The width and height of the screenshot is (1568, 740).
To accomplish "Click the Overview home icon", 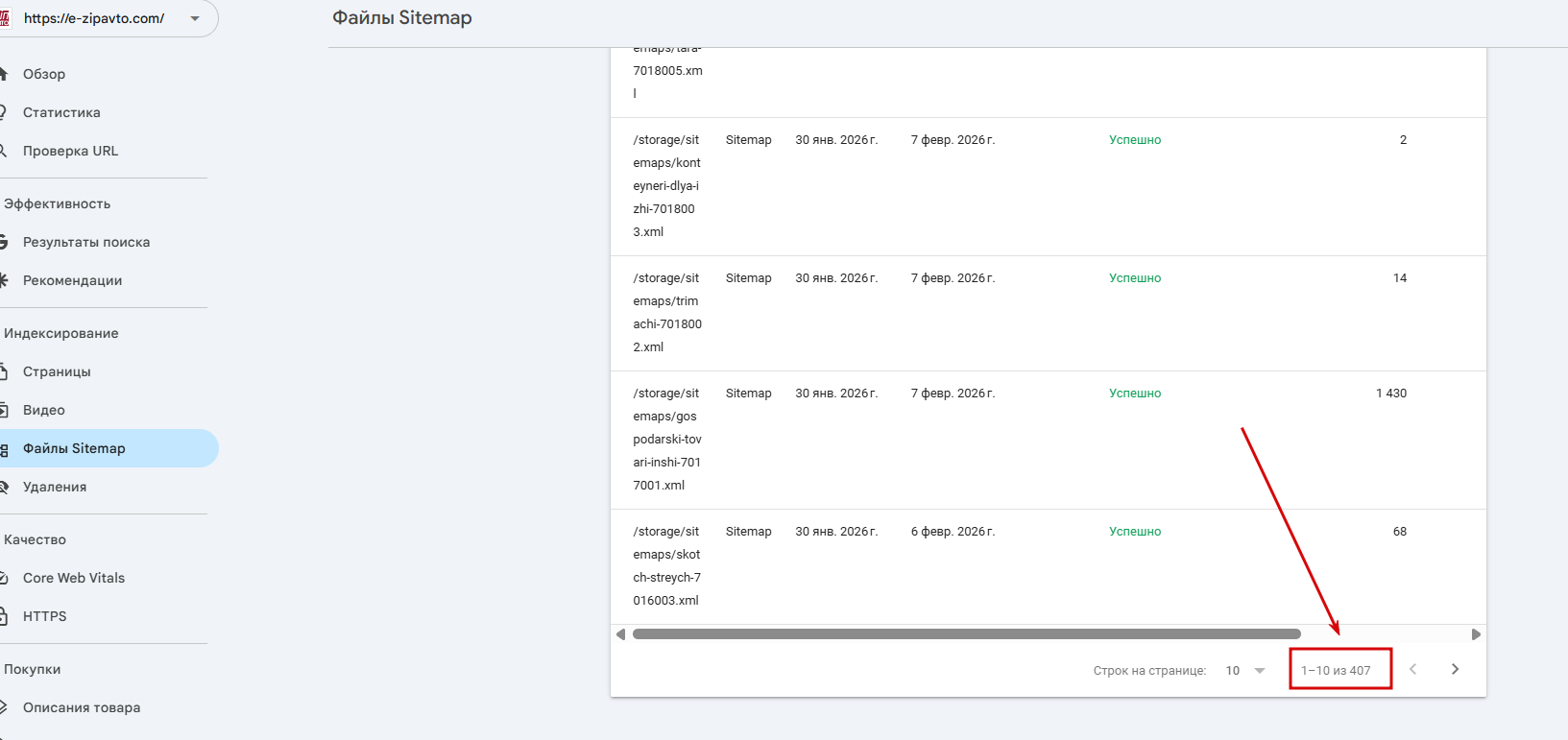I will (4, 74).
